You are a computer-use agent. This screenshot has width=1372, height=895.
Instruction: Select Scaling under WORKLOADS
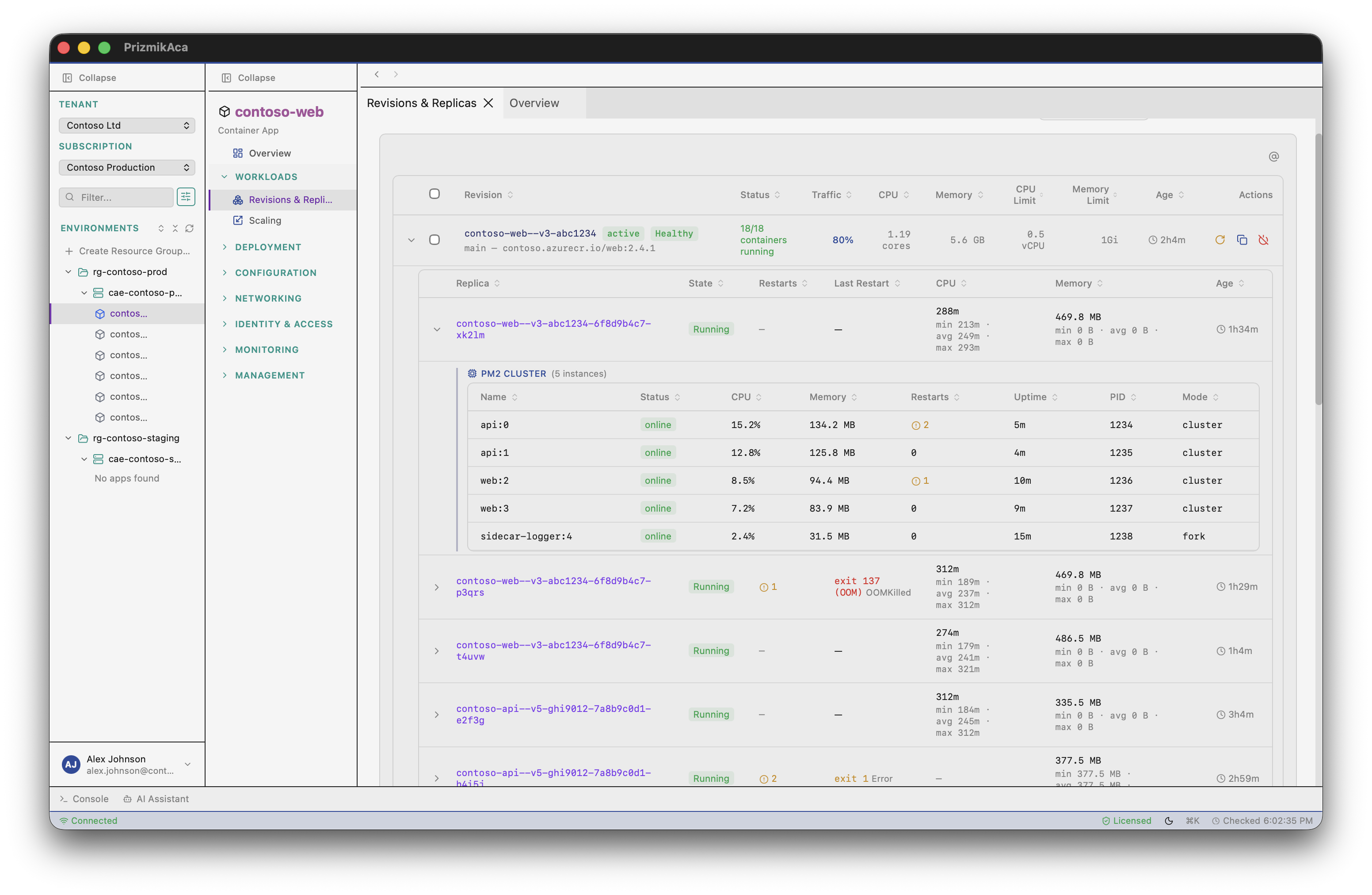click(x=266, y=220)
